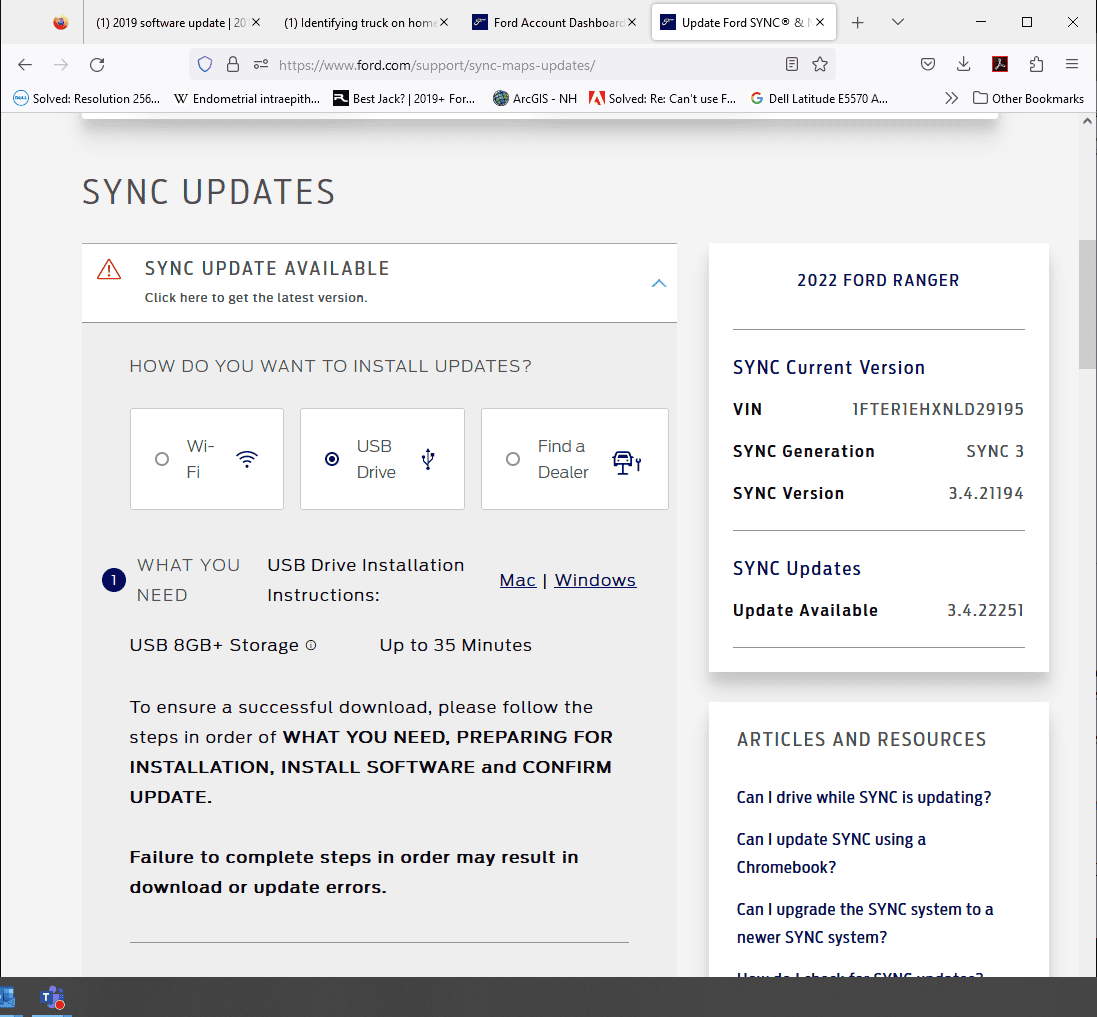1097x1017 pixels.
Task: Click the USB symbol icon
Action: click(428, 459)
